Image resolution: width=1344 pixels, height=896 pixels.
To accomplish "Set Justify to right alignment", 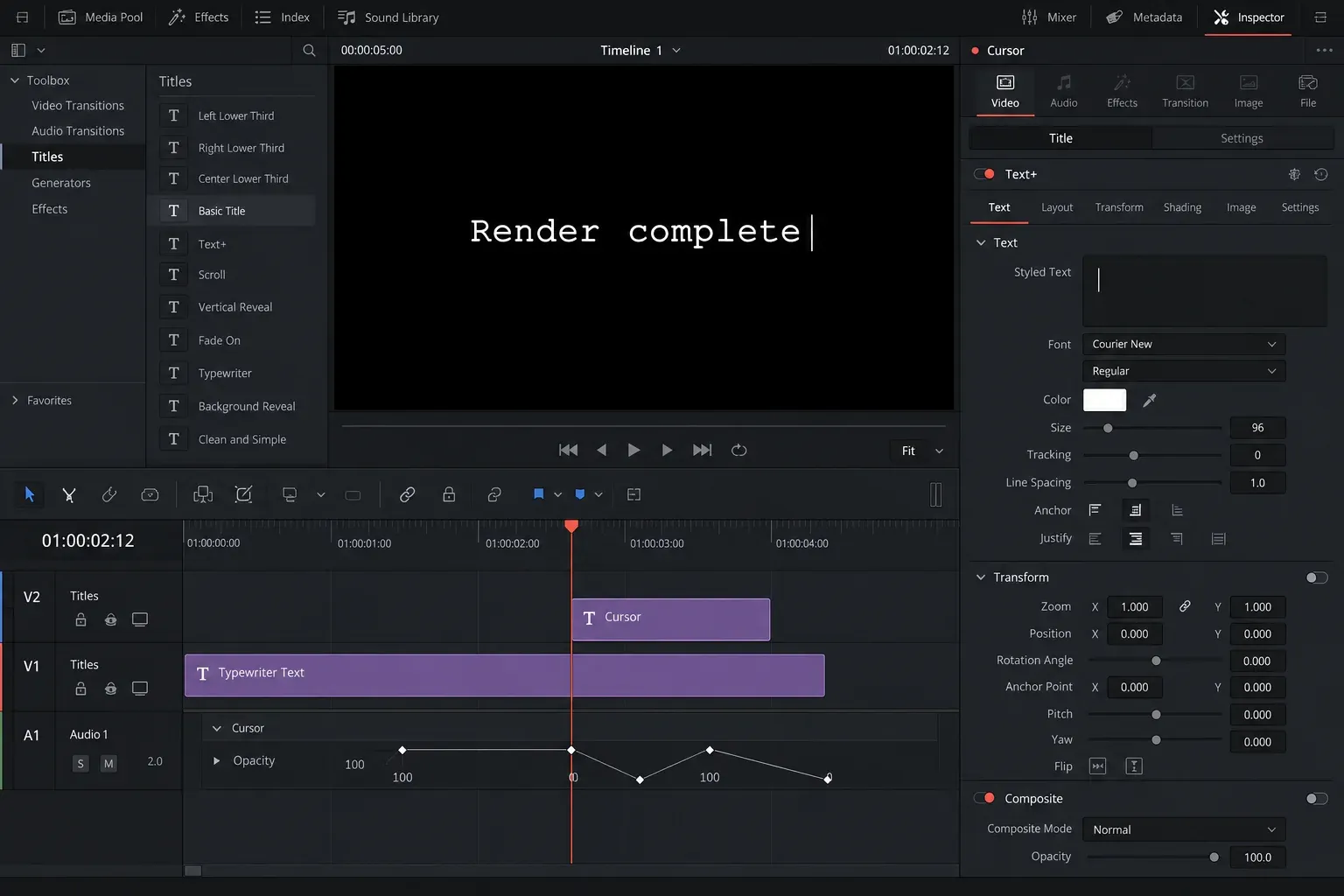I will 1177,538.
